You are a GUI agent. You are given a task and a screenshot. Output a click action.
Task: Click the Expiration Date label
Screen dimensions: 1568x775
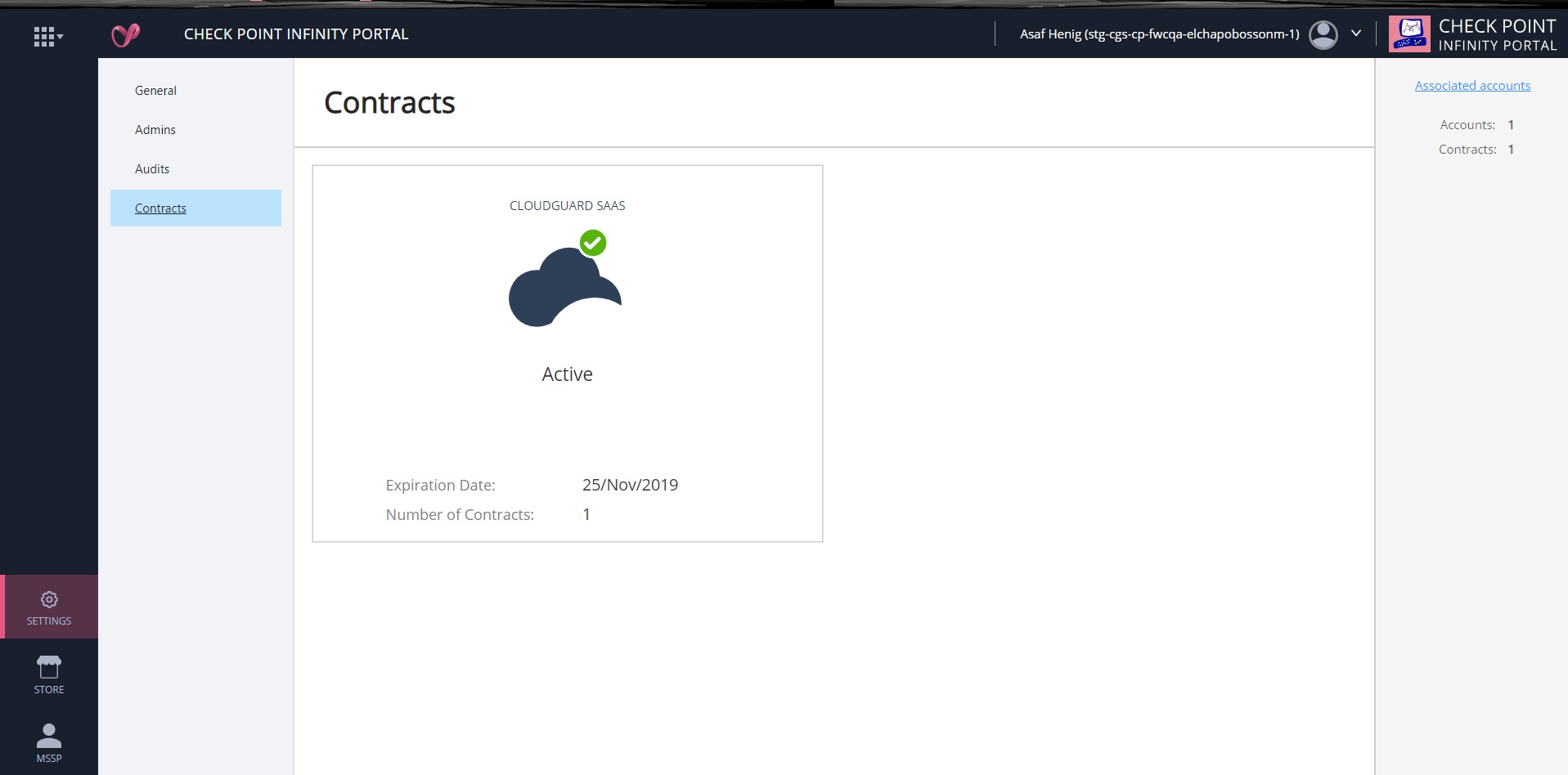click(x=440, y=486)
